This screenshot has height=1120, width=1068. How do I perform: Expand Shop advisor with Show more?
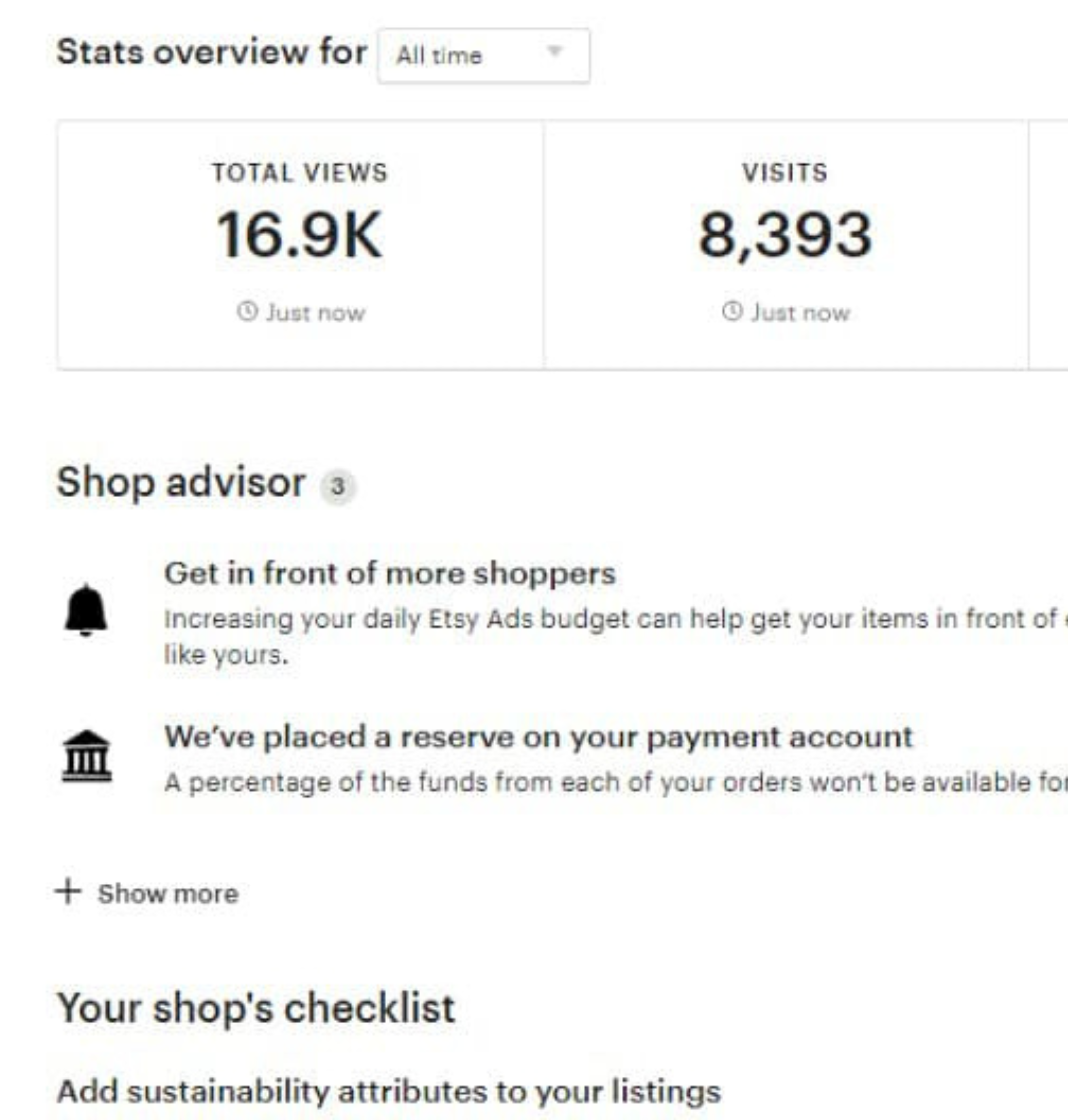[167, 894]
